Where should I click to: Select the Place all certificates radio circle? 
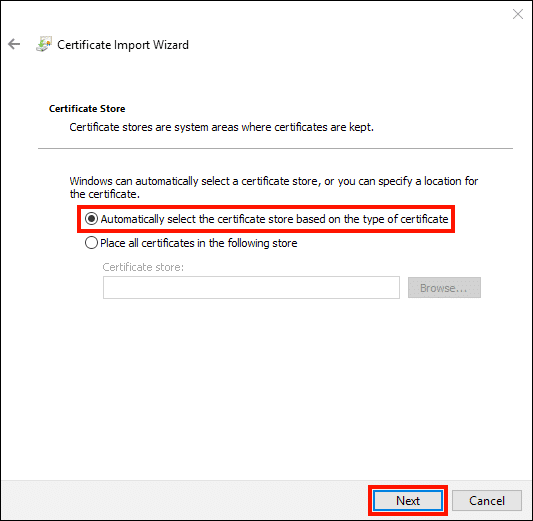(91, 243)
